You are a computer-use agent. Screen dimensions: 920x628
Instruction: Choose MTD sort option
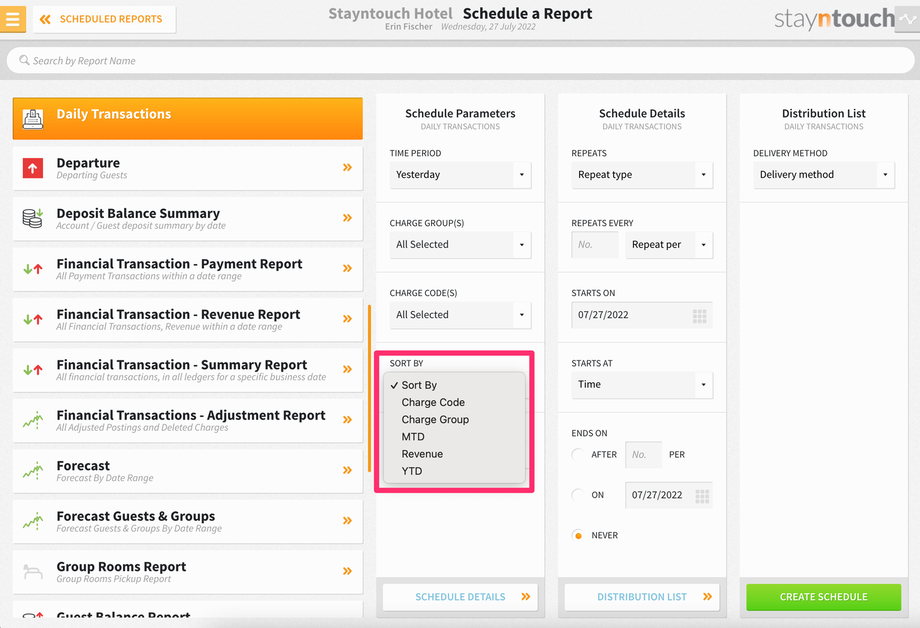coord(454,437)
